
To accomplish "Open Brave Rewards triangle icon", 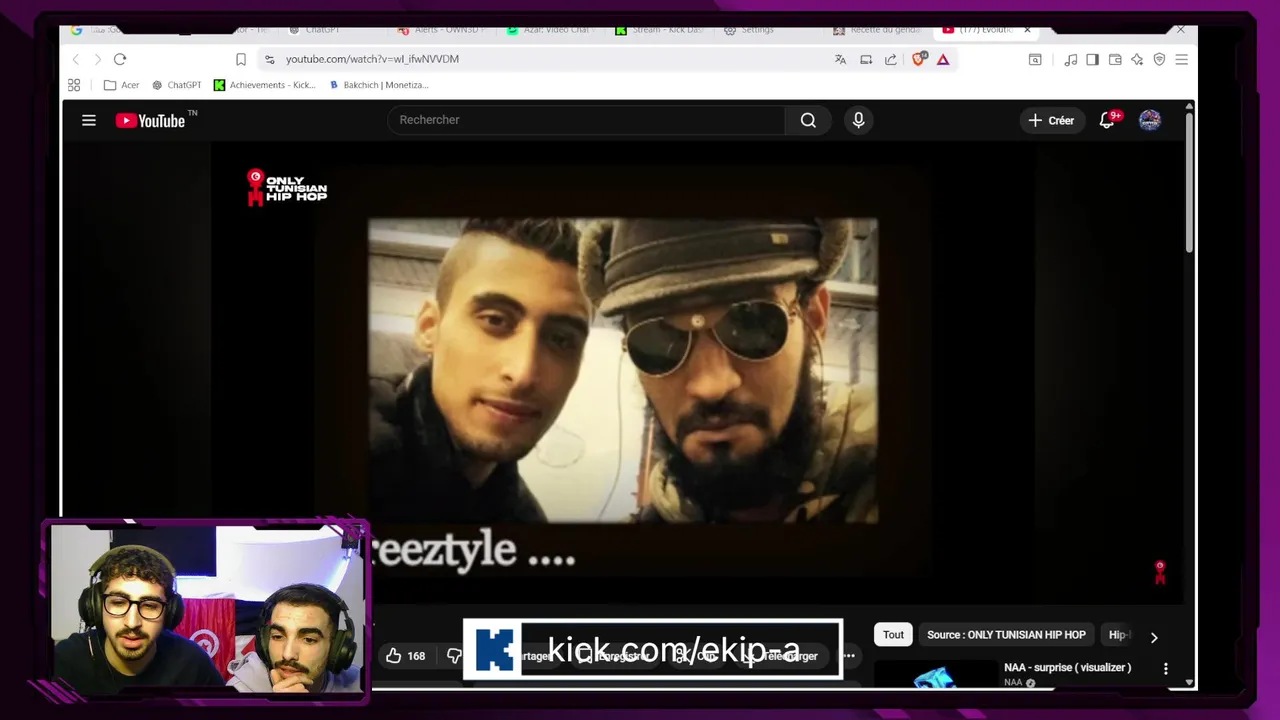I will click(x=943, y=59).
